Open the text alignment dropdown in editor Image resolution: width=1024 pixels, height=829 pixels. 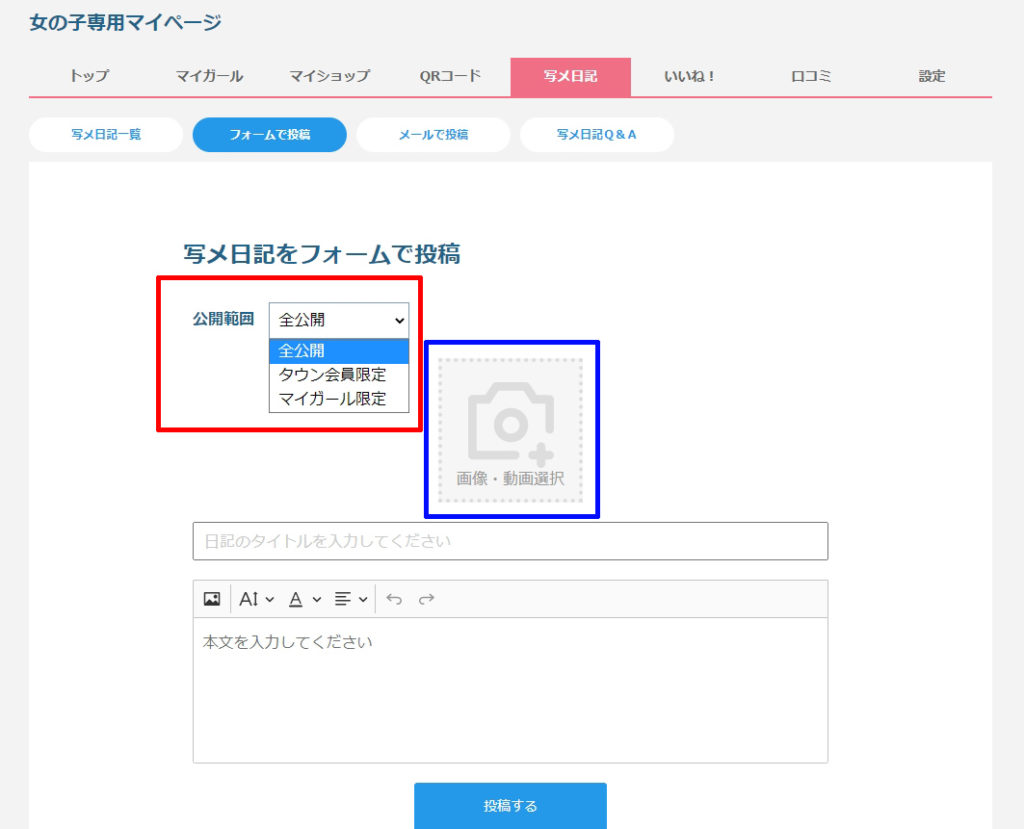(350, 599)
